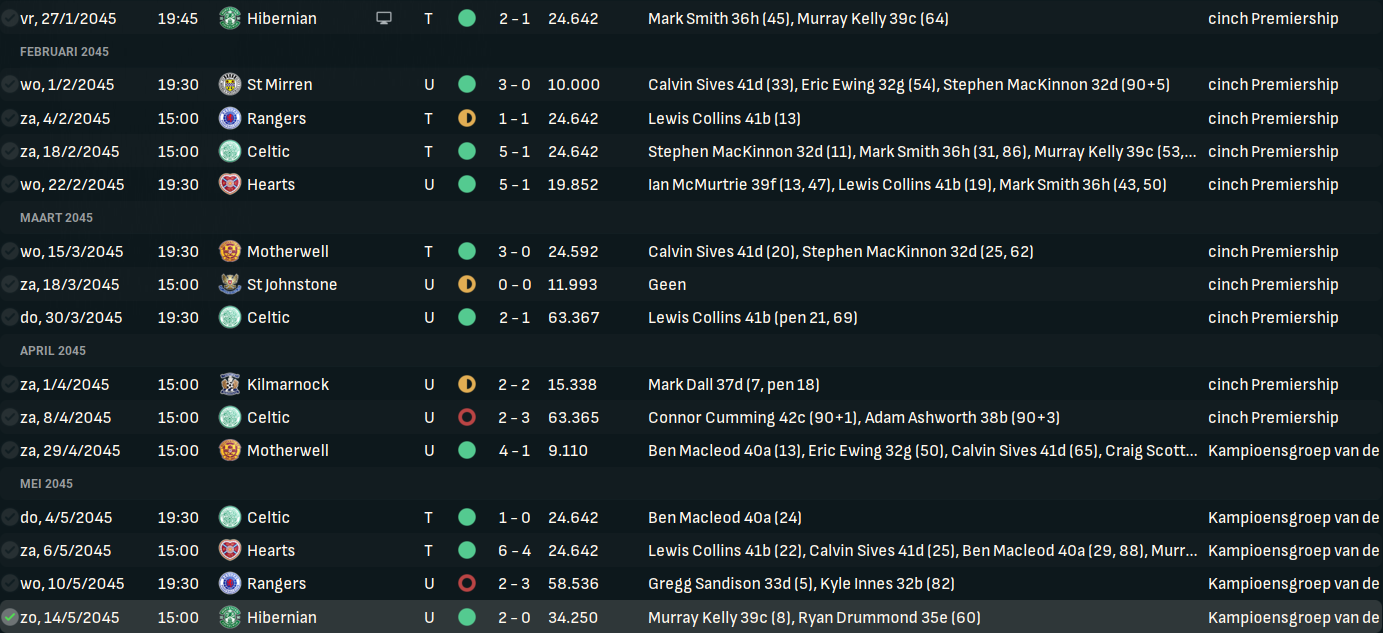The height and width of the screenshot is (633, 1383).
Task: Click the red loss indicator on the 10/5/2045 Rangers row
Action: [466, 583]
